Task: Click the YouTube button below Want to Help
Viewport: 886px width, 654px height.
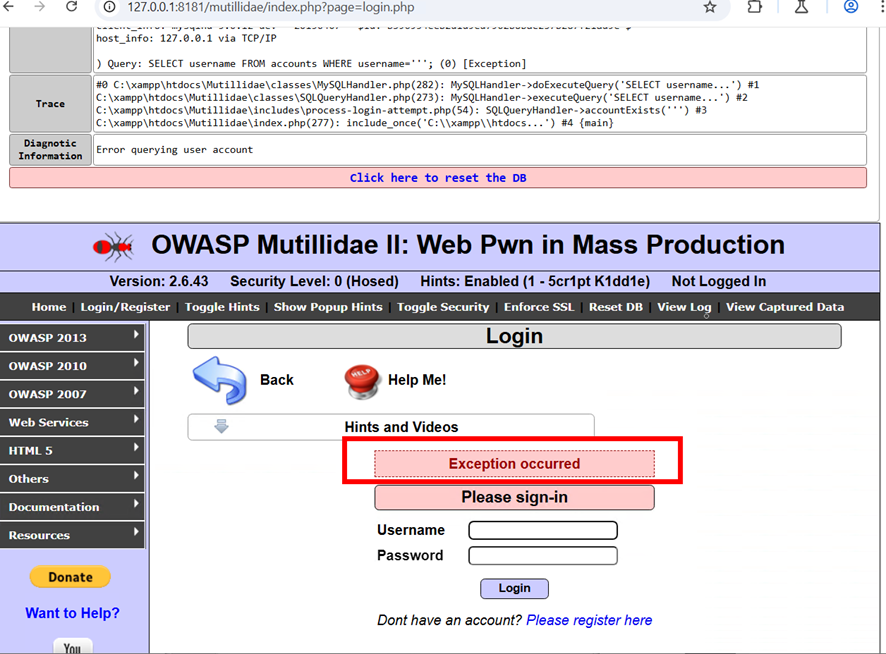Action: (x=72, y=647)
